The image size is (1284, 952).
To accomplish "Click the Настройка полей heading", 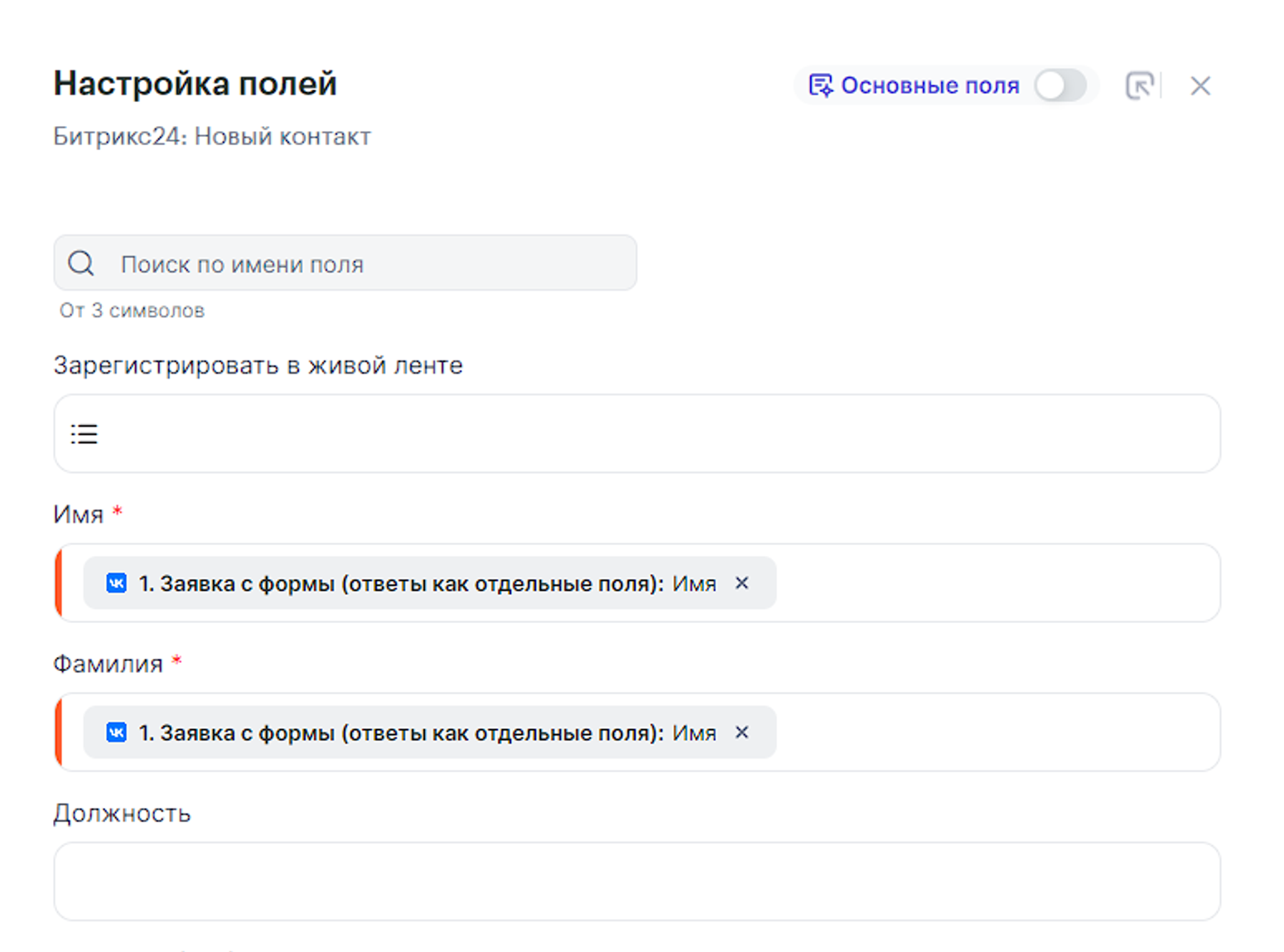I will point(195,84).
